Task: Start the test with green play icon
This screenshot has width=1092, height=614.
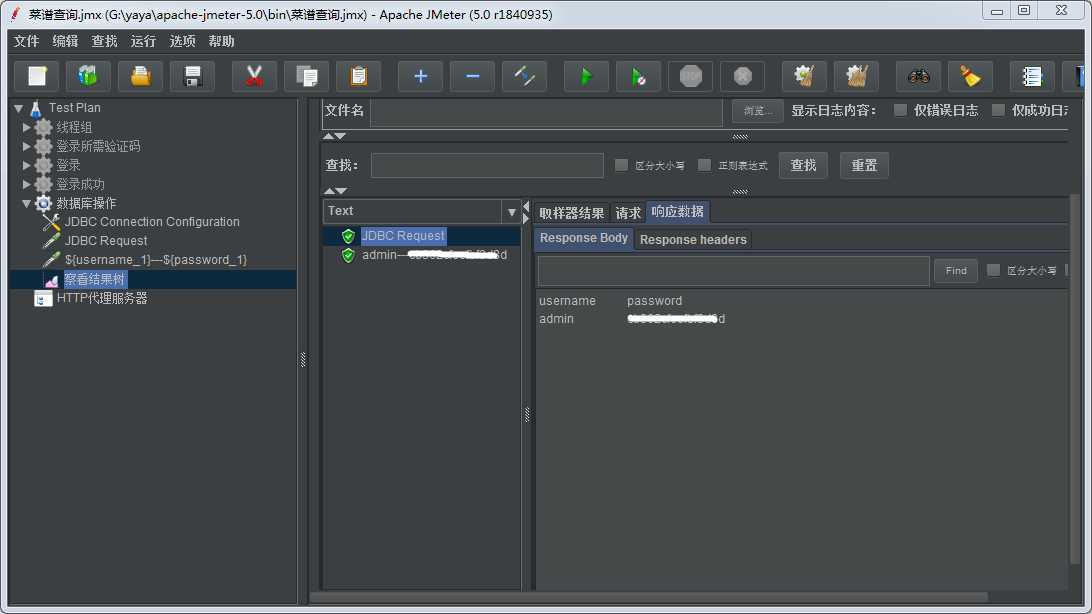Action: pyautogui.click(x=586, y=76)
